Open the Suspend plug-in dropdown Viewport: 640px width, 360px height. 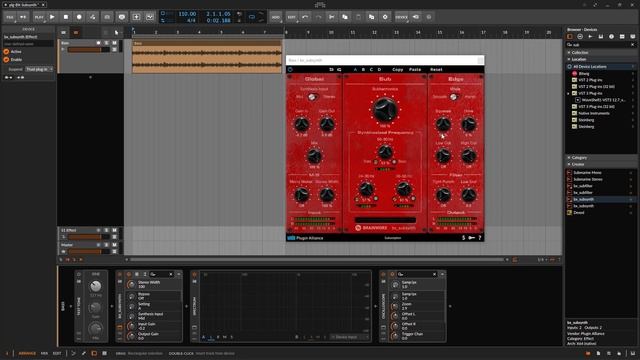[39, 69]
